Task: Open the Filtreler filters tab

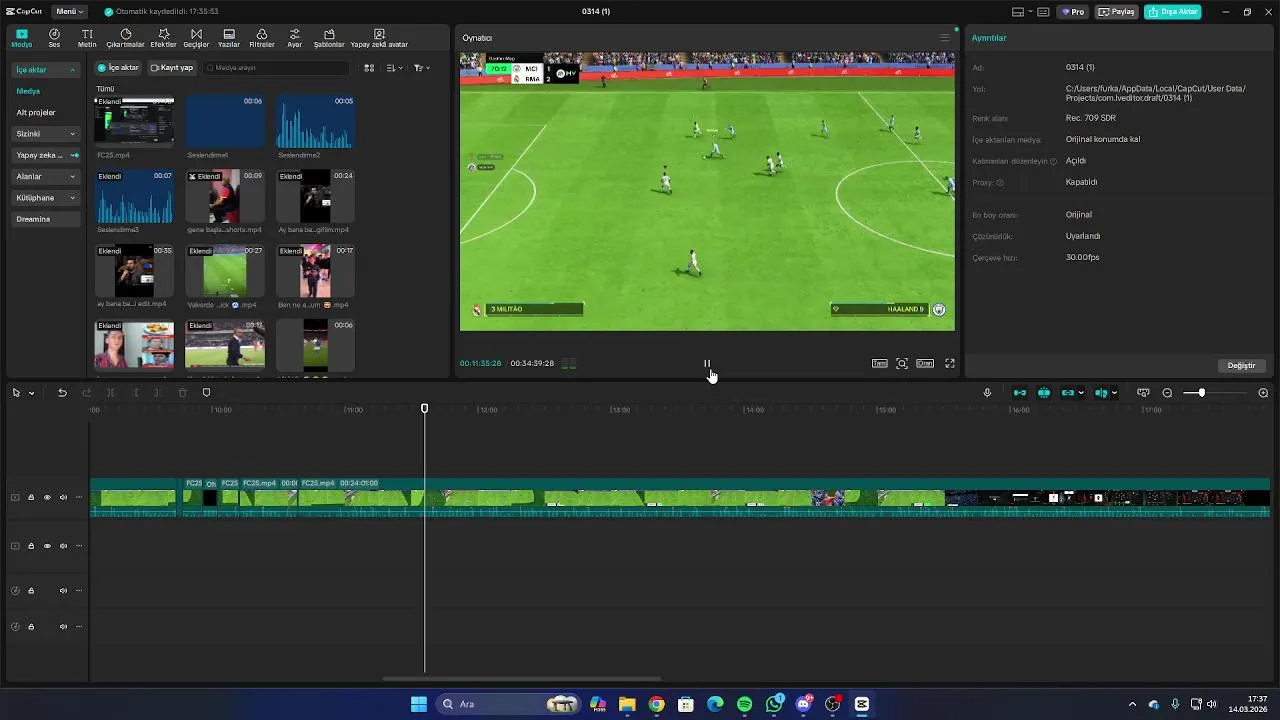Action: [x=261, y=38]
